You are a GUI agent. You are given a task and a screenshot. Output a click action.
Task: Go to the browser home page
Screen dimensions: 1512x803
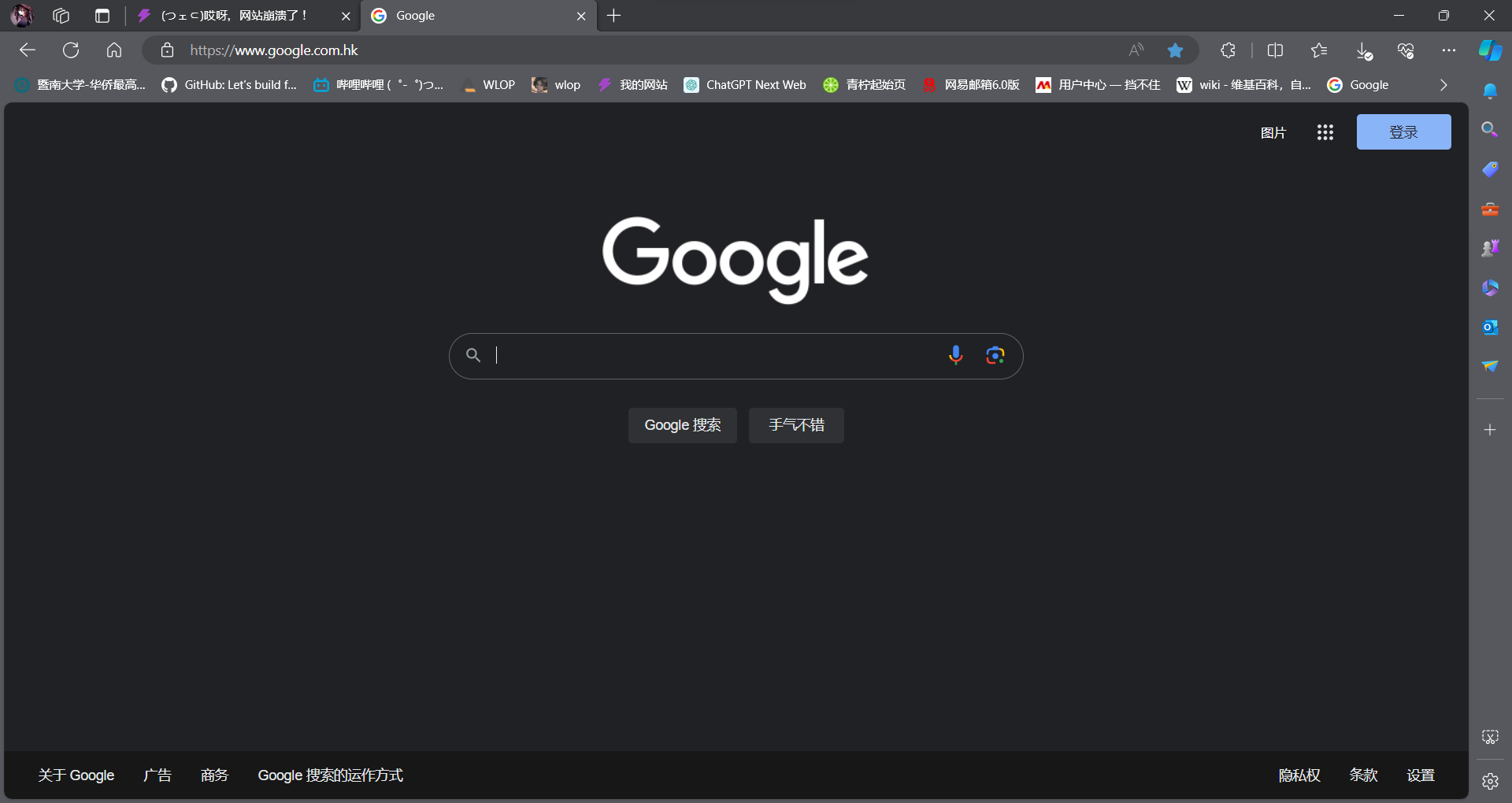point(114,50)
